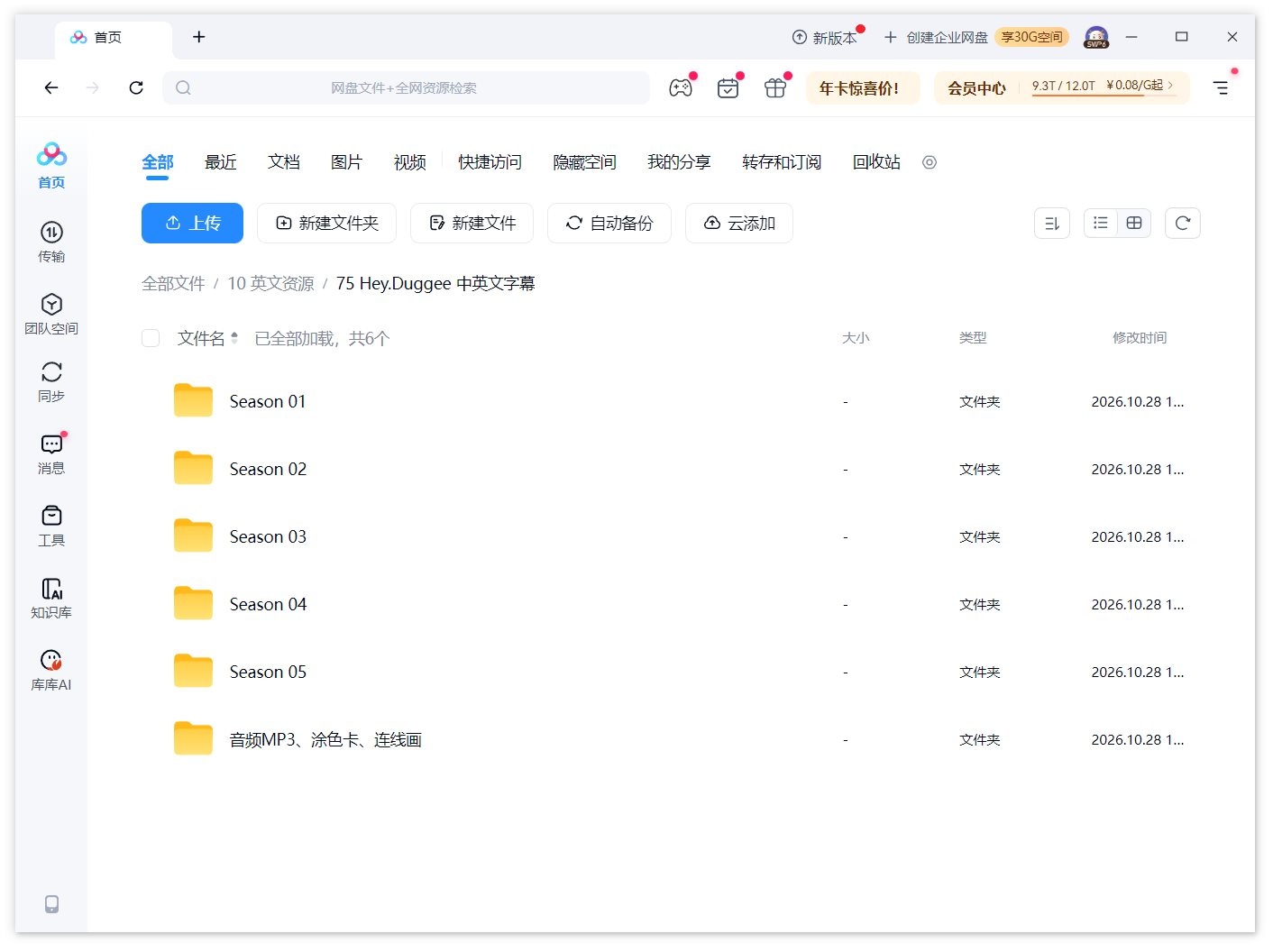Go back with the left arrow
Screen dimensions: 1273x952
(x=51, y=87)
